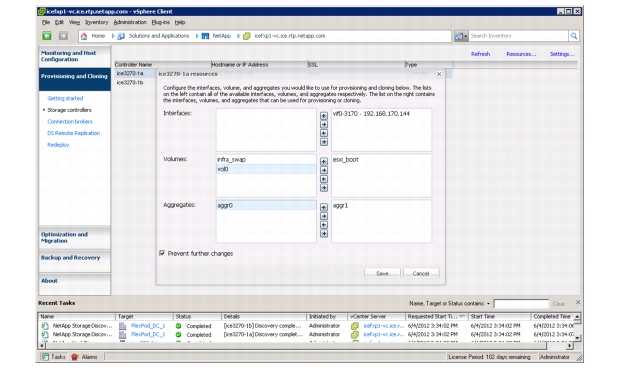
Task: Open Connection brokers link
Action: click(70, 122)
